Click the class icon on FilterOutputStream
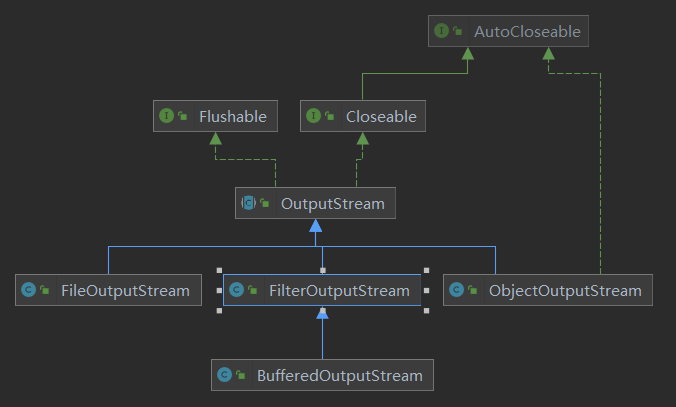Image resolution: width=676 pixels, height=407 pixels. (x=236, y=291)
